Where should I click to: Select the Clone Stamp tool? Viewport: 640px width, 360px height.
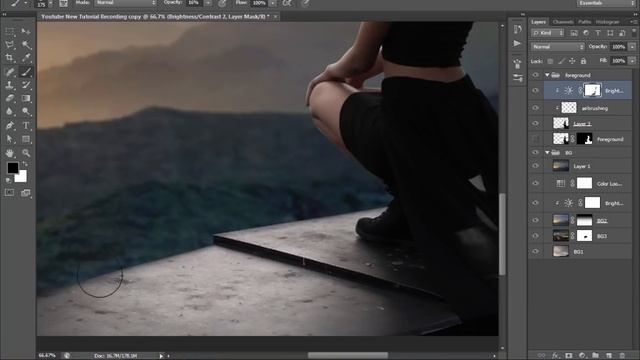click(x=10, y=85)
